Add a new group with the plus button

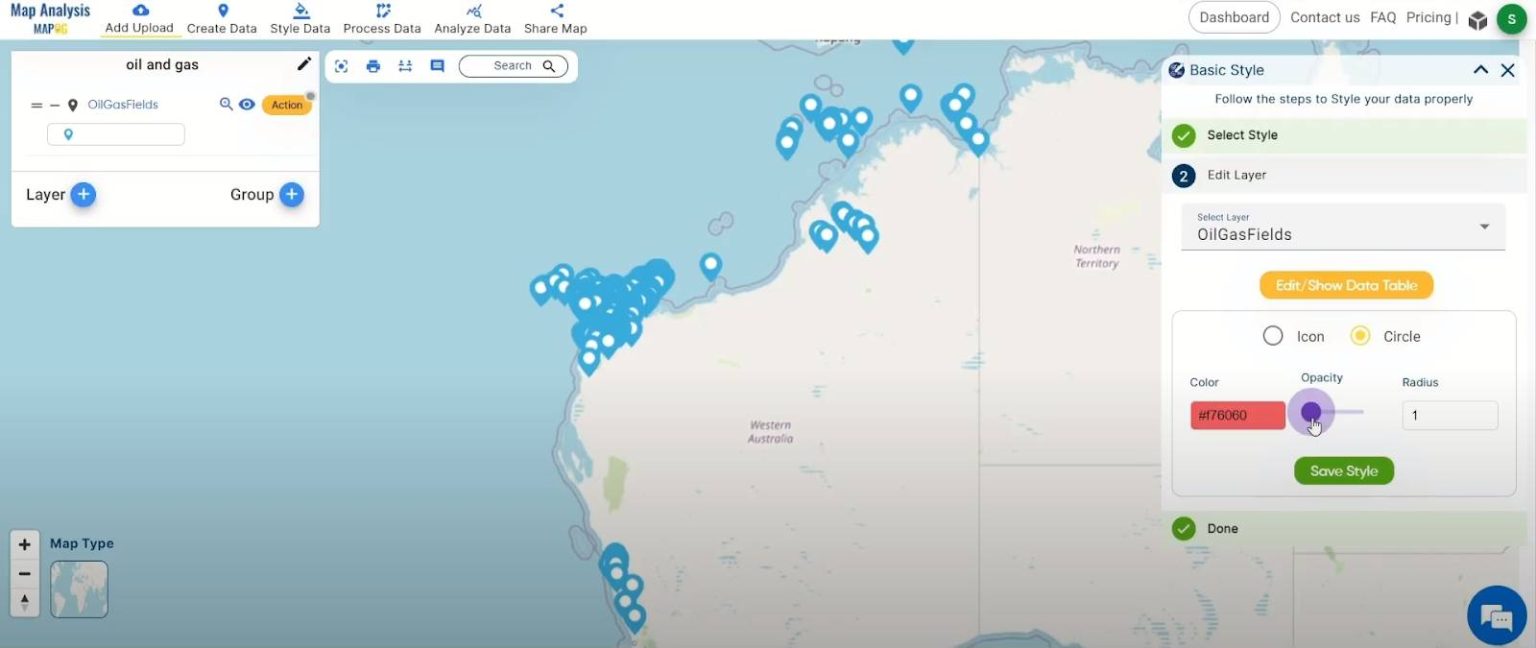pyautogui.click(x=292, y=195)
